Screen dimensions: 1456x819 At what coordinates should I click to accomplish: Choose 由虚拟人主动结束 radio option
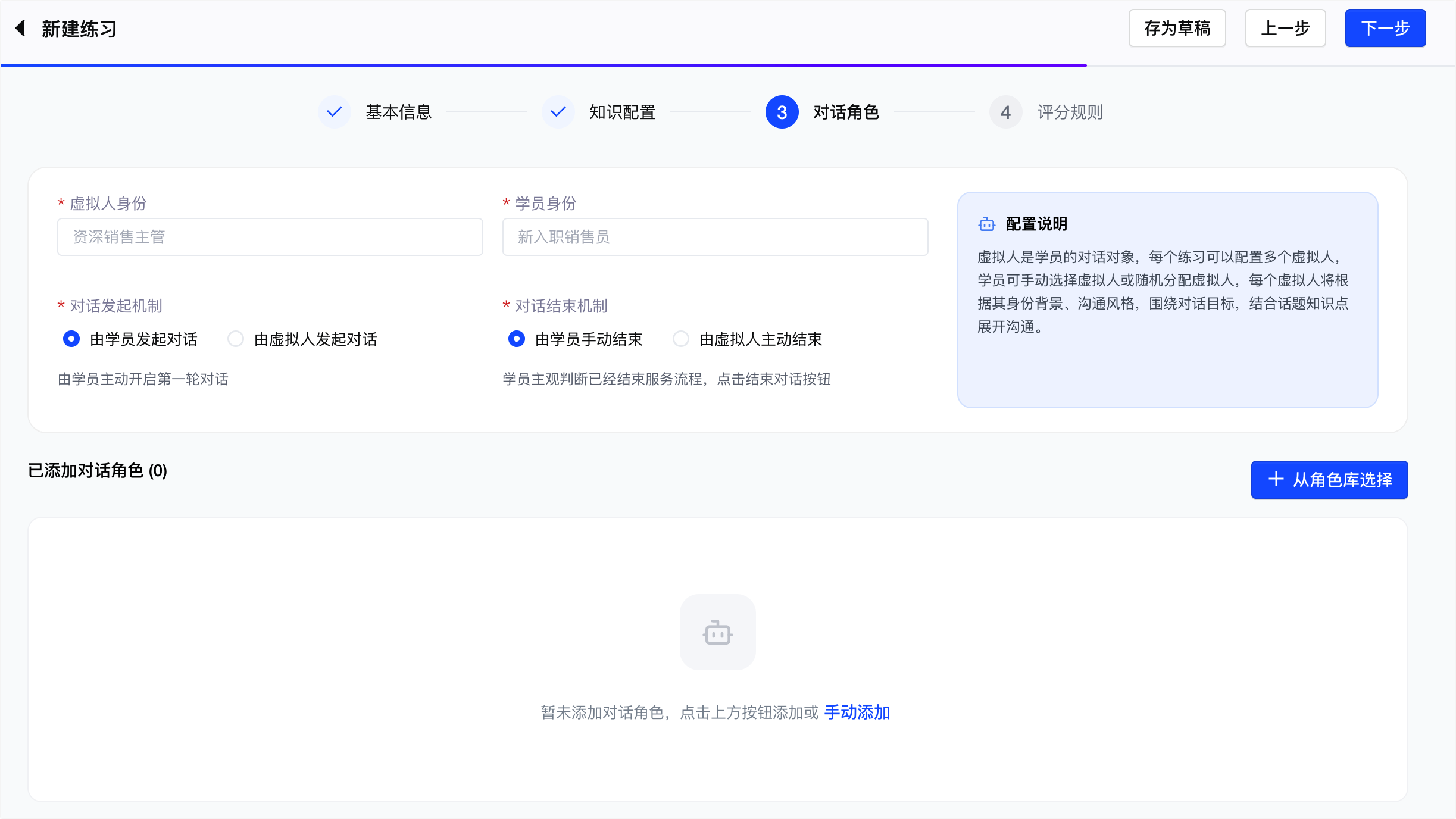(x=681, y=339)
